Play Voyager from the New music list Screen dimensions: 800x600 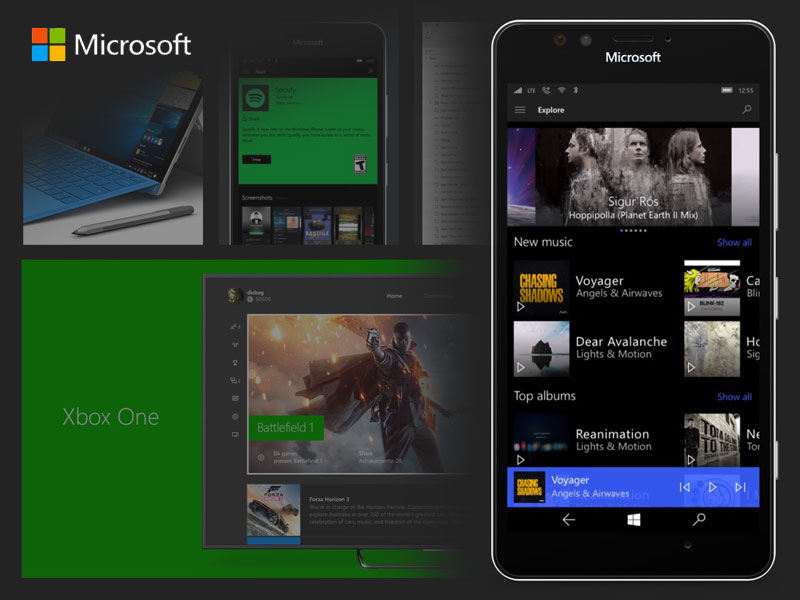click(520, 307)
